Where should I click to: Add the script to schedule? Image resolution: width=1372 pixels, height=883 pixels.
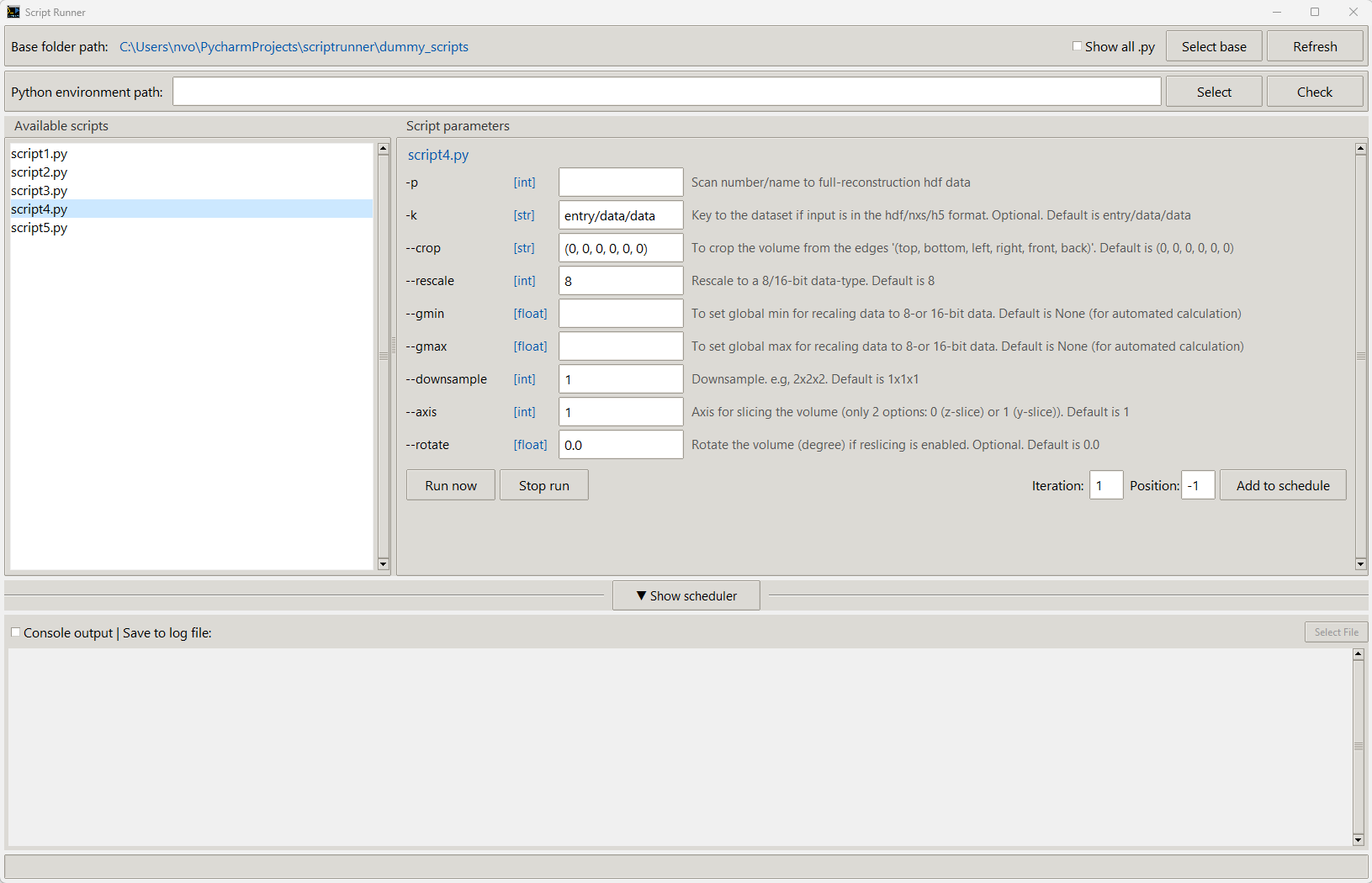[x=1283, y=485]
